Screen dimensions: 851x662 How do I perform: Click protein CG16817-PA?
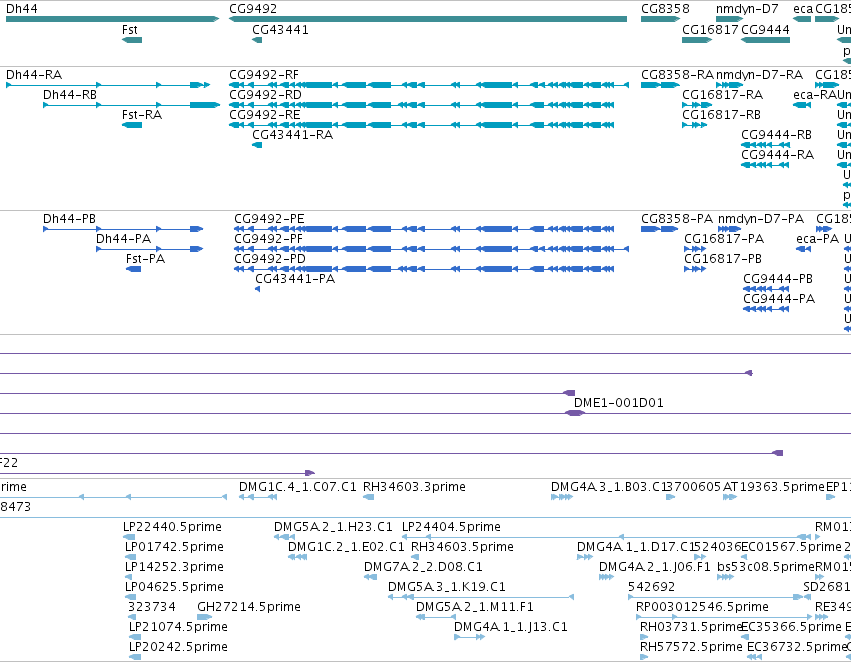coord(695,249)
